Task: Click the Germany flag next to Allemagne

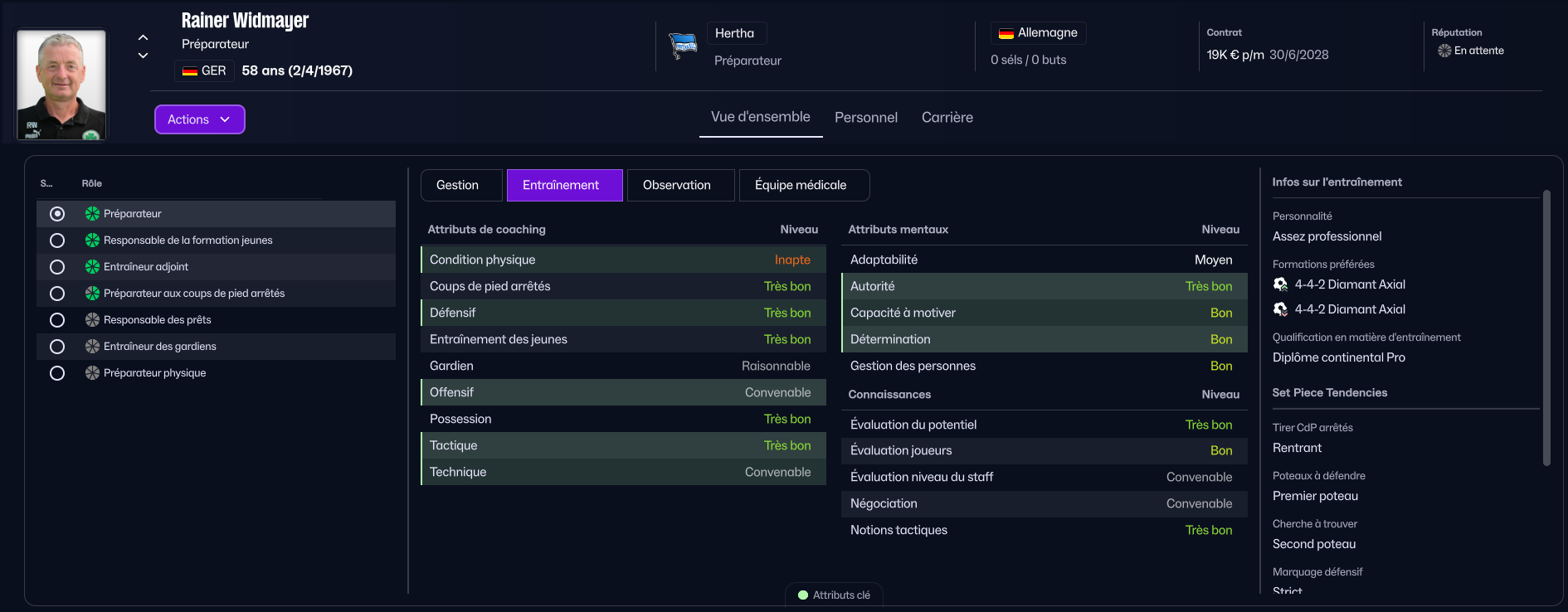Action: pyautogui.click(x=1006, y=33)
